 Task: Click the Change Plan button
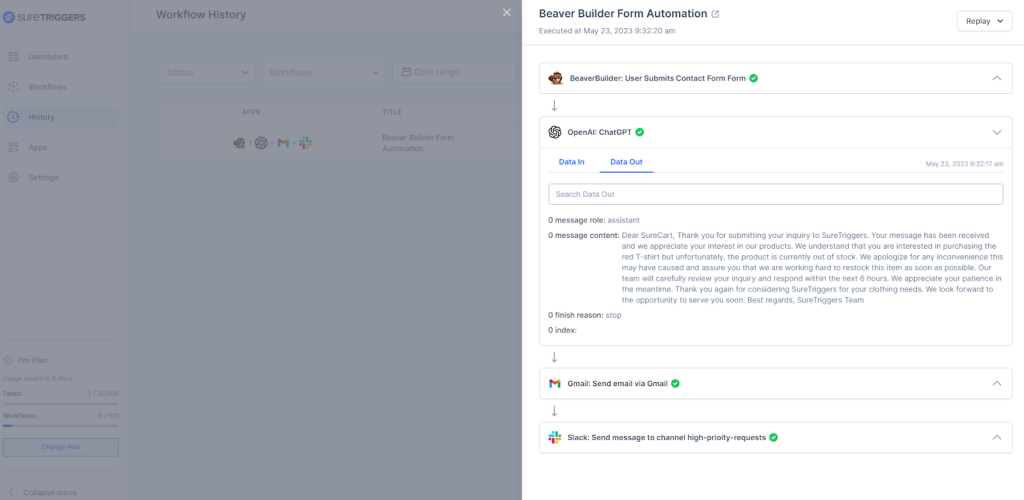(x=60, y=447)
